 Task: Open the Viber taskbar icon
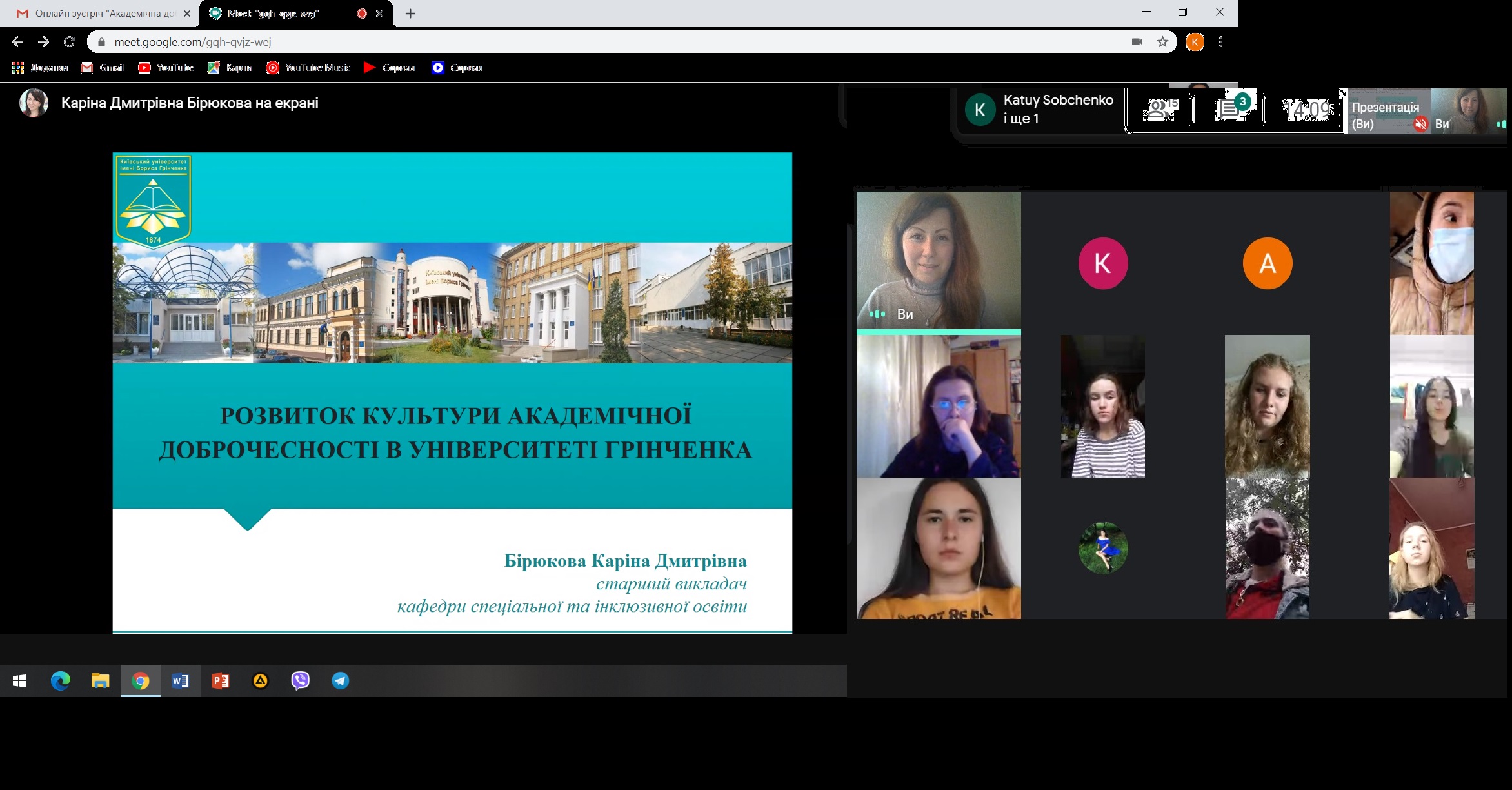301,681
